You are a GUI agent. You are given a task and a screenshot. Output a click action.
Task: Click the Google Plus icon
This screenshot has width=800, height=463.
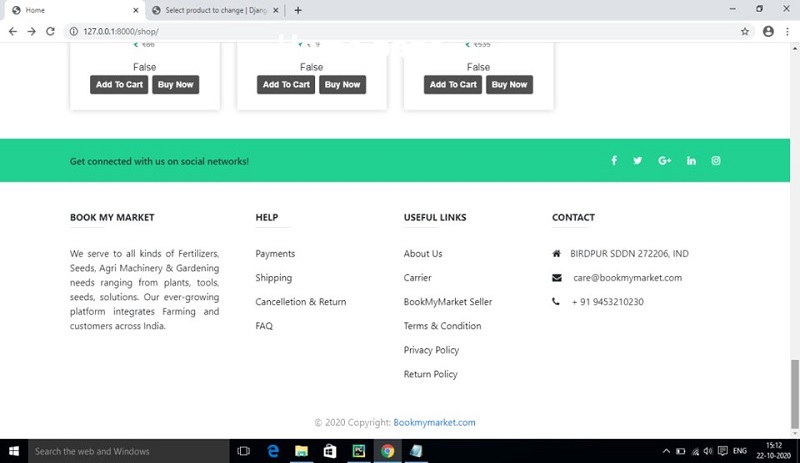[x=664, y=161]
